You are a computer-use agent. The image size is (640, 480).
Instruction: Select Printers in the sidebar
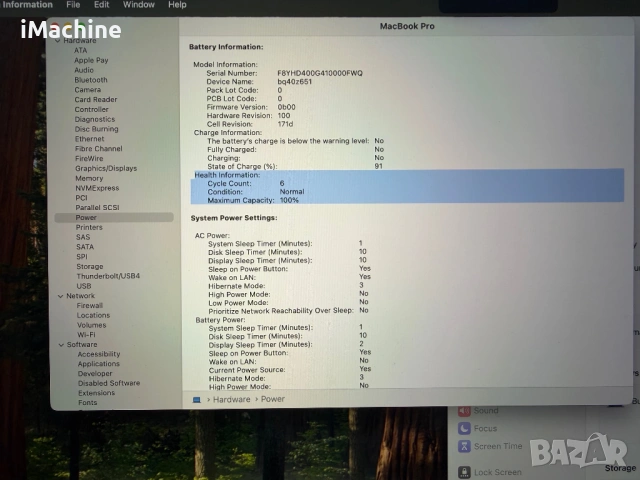click(x=89, y=227)
